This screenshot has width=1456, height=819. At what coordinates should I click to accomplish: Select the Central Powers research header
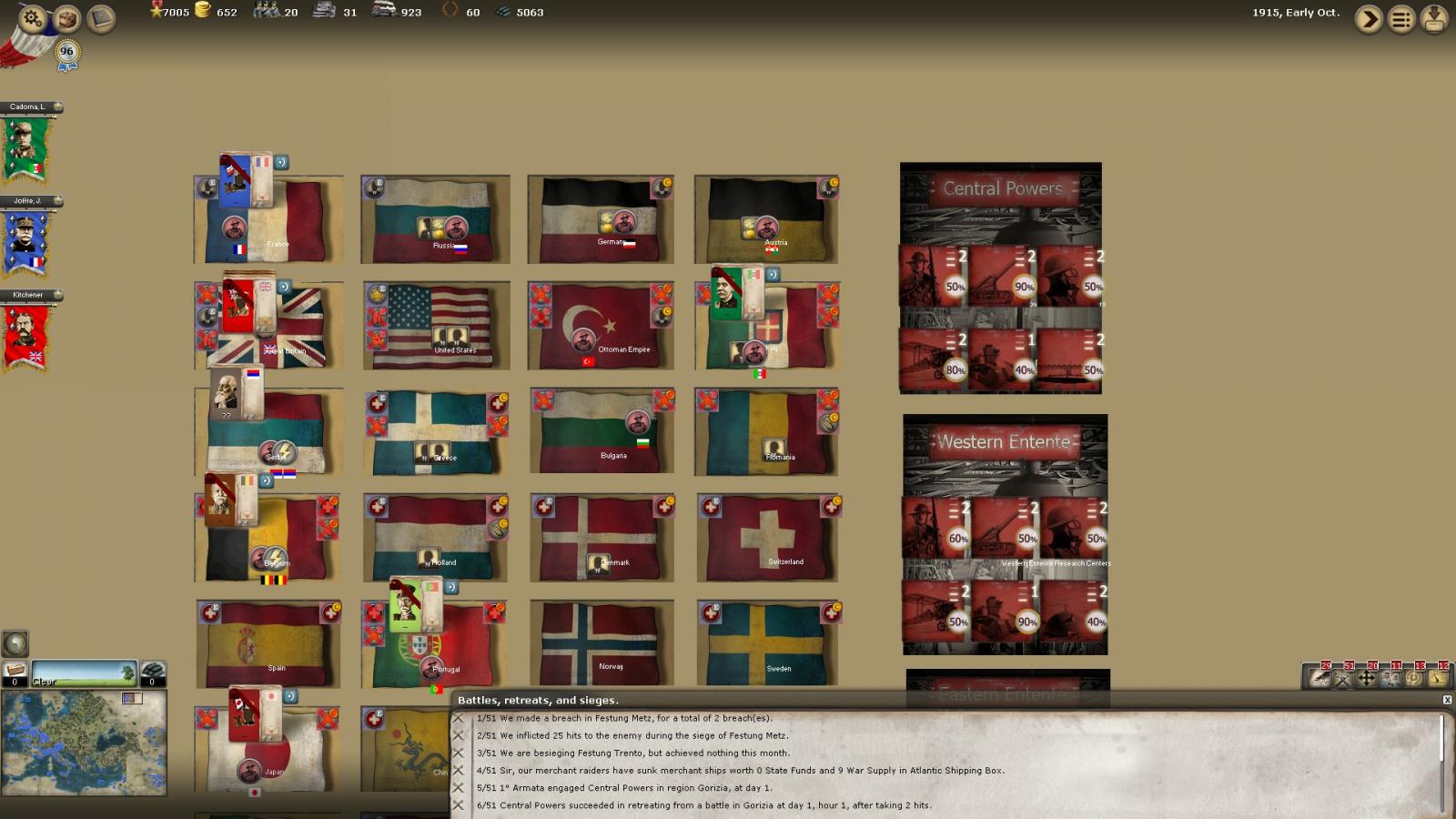1002,188
